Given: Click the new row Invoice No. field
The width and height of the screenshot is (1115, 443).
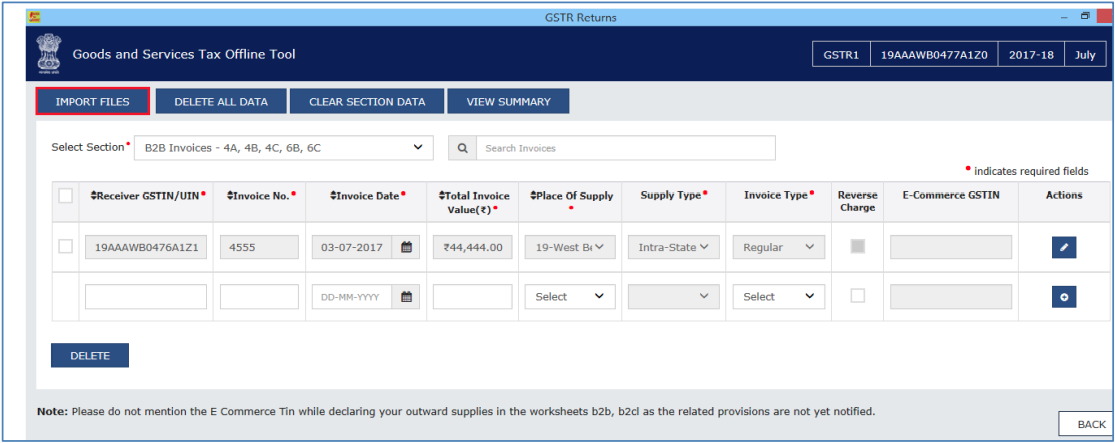Looking at the screenshot, I should tap(259, 297).
